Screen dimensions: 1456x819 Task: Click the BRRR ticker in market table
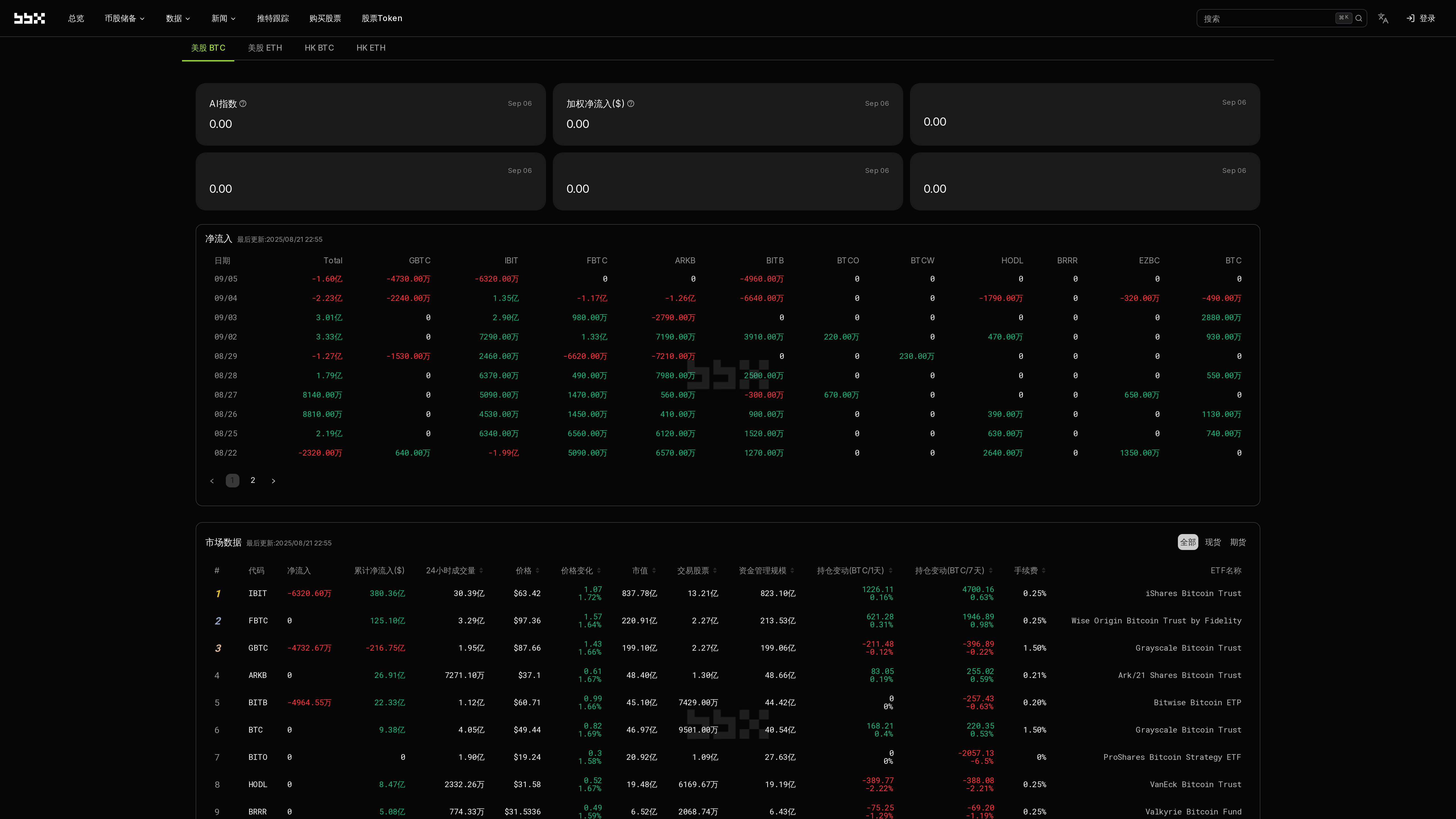tap(258, 812)
